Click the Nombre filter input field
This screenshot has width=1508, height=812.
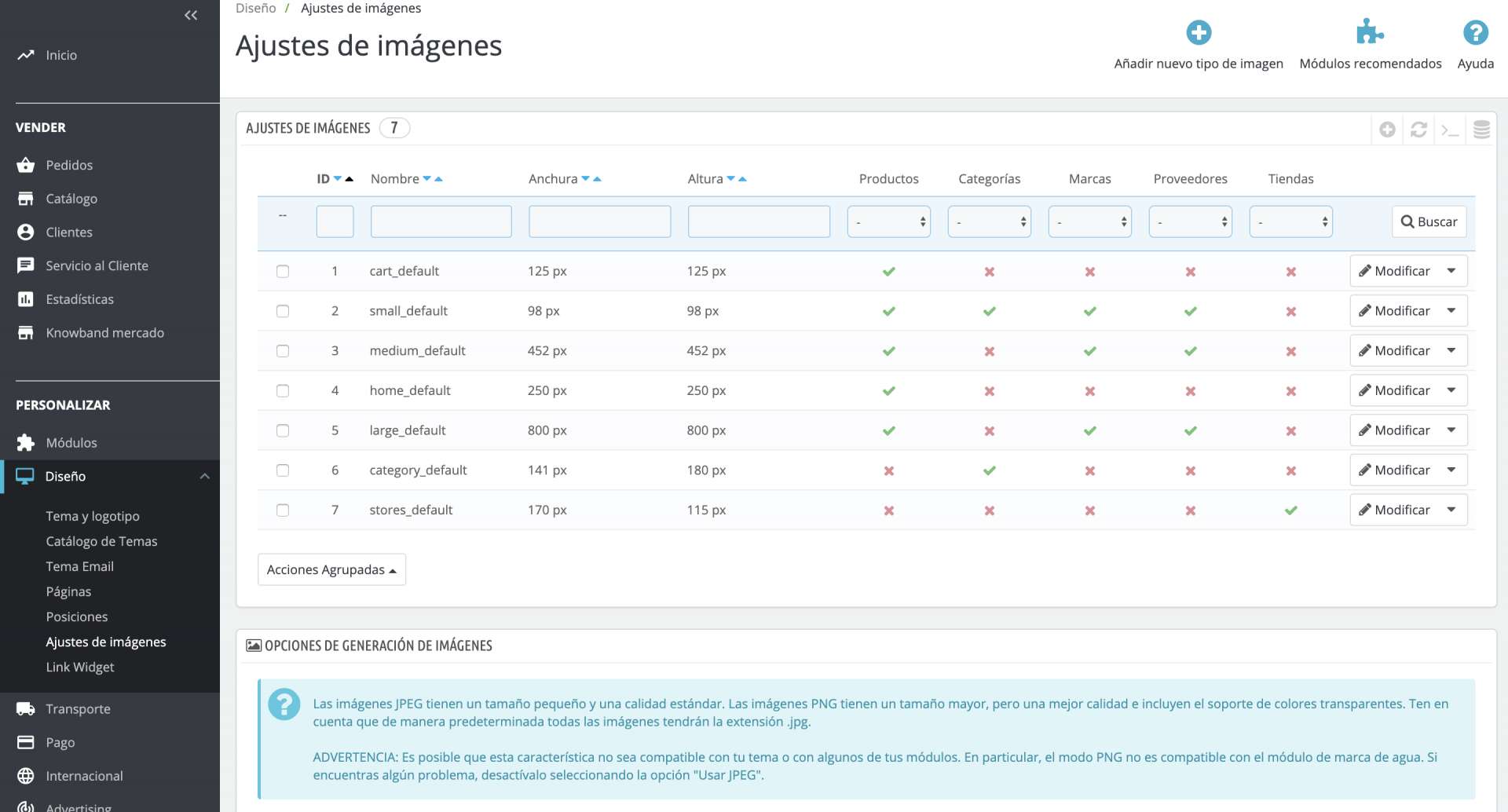click(441, 222)
